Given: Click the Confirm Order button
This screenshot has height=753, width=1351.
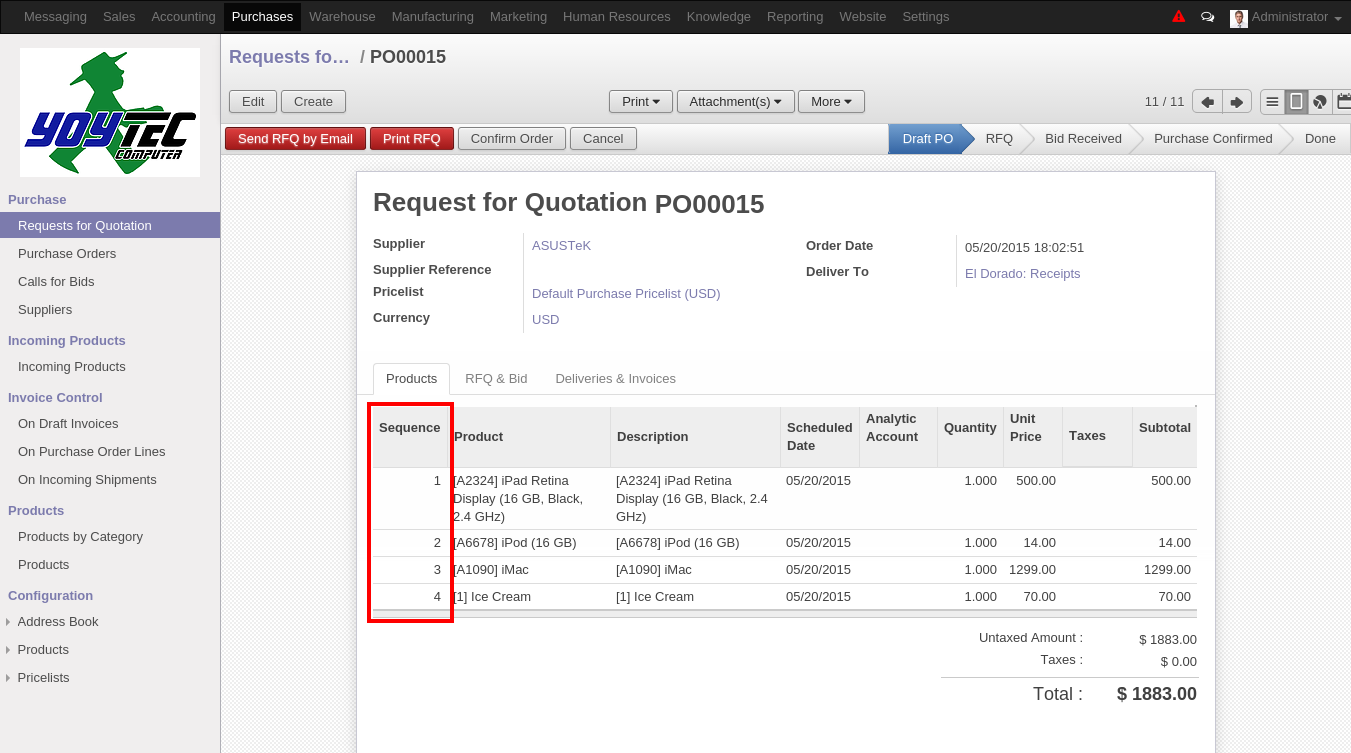Looking at the screenshot, I should [512, 139].
